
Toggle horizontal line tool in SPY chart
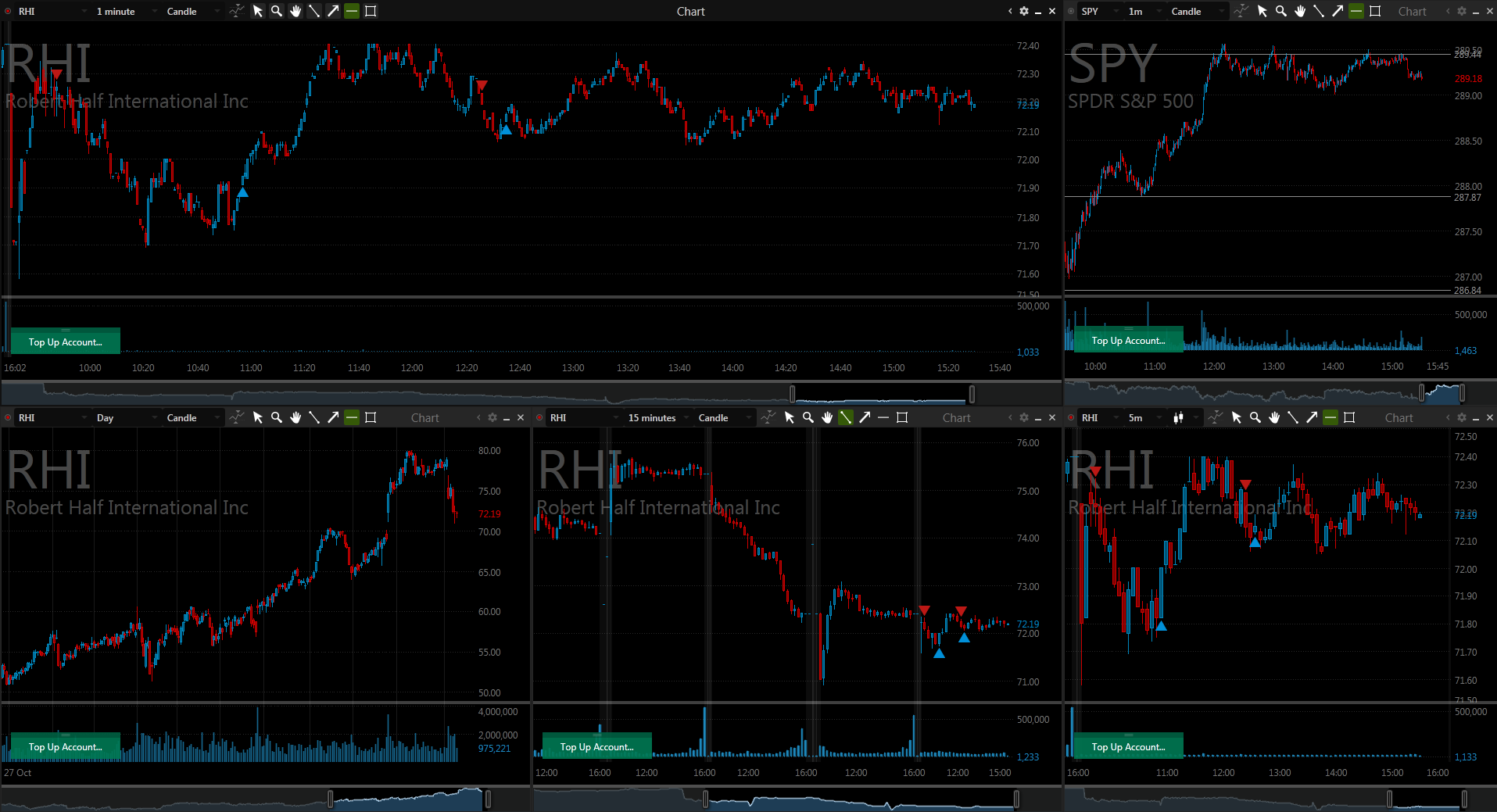(1356, 11)
